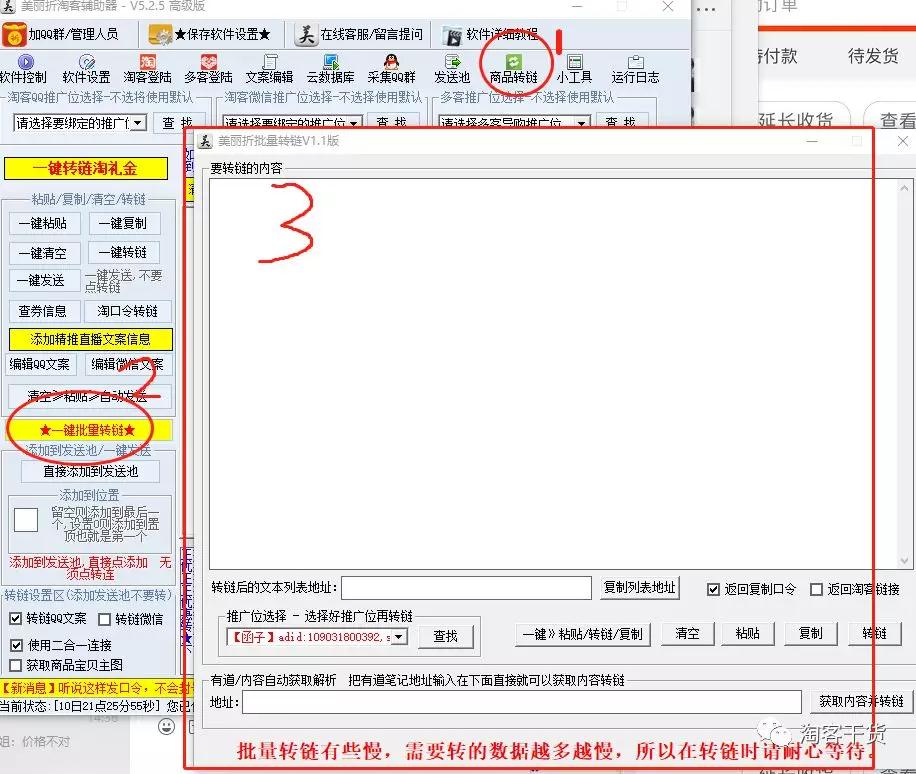Screen dimensions: 916x774
Task: Click scrollbar down arrow in content area
Action: point(904,561)
